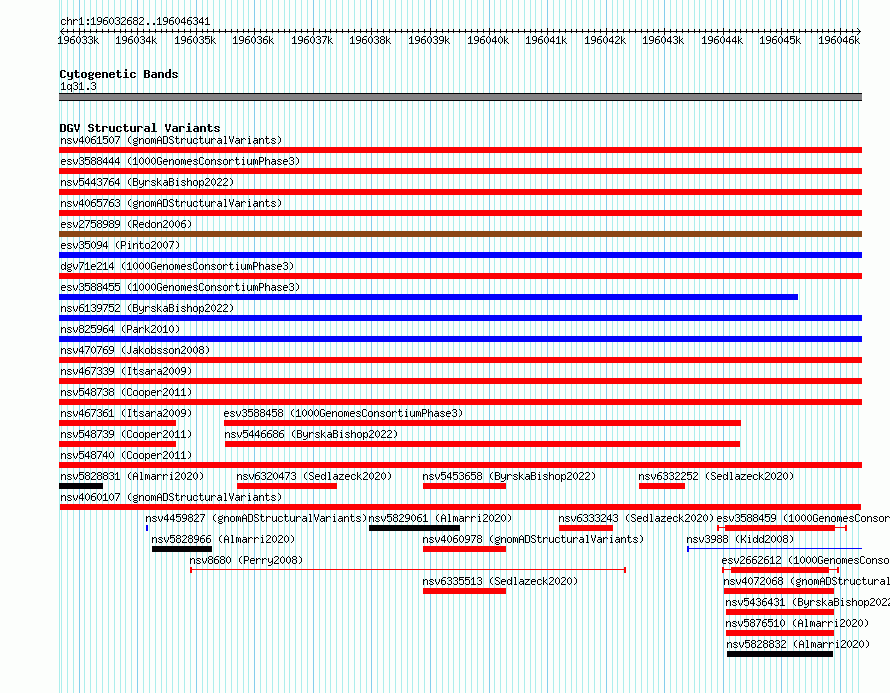Open nsv8680 Perry2008 label

click(246, 560)
